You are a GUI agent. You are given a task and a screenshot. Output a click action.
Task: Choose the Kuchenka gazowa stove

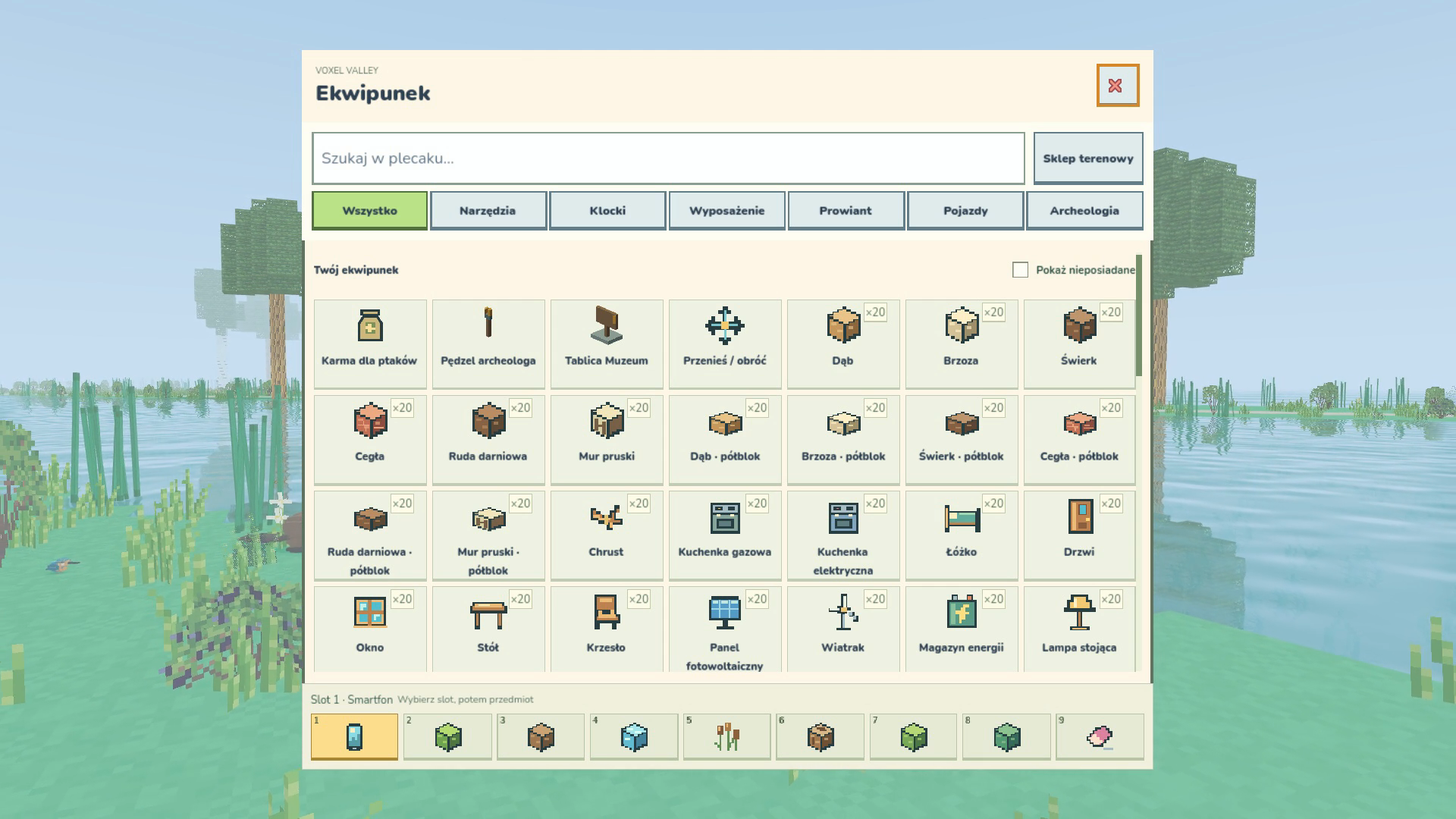[725, 535]
